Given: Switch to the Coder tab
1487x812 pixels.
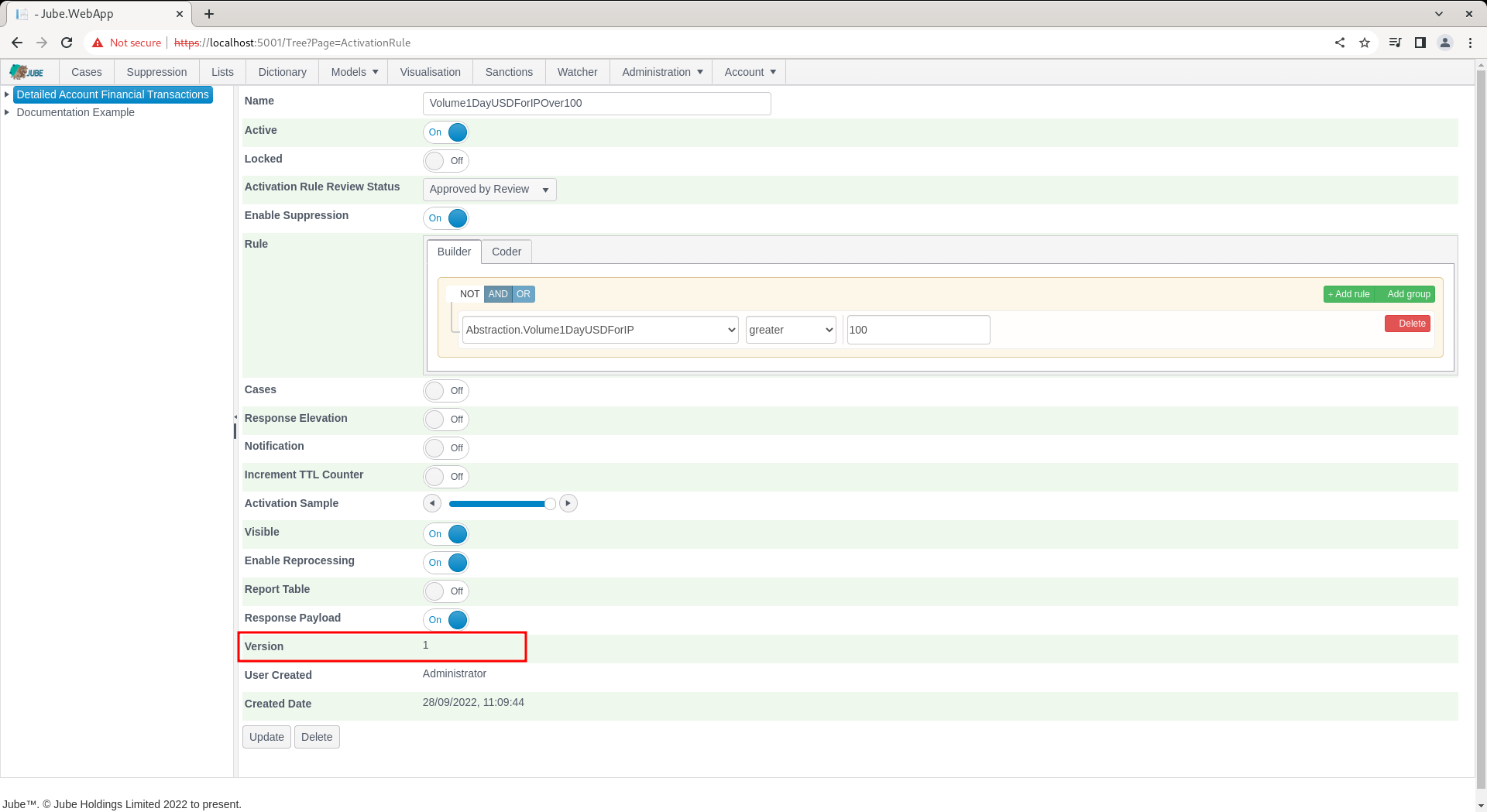Looking at the screenshot, I should point(507,252).
